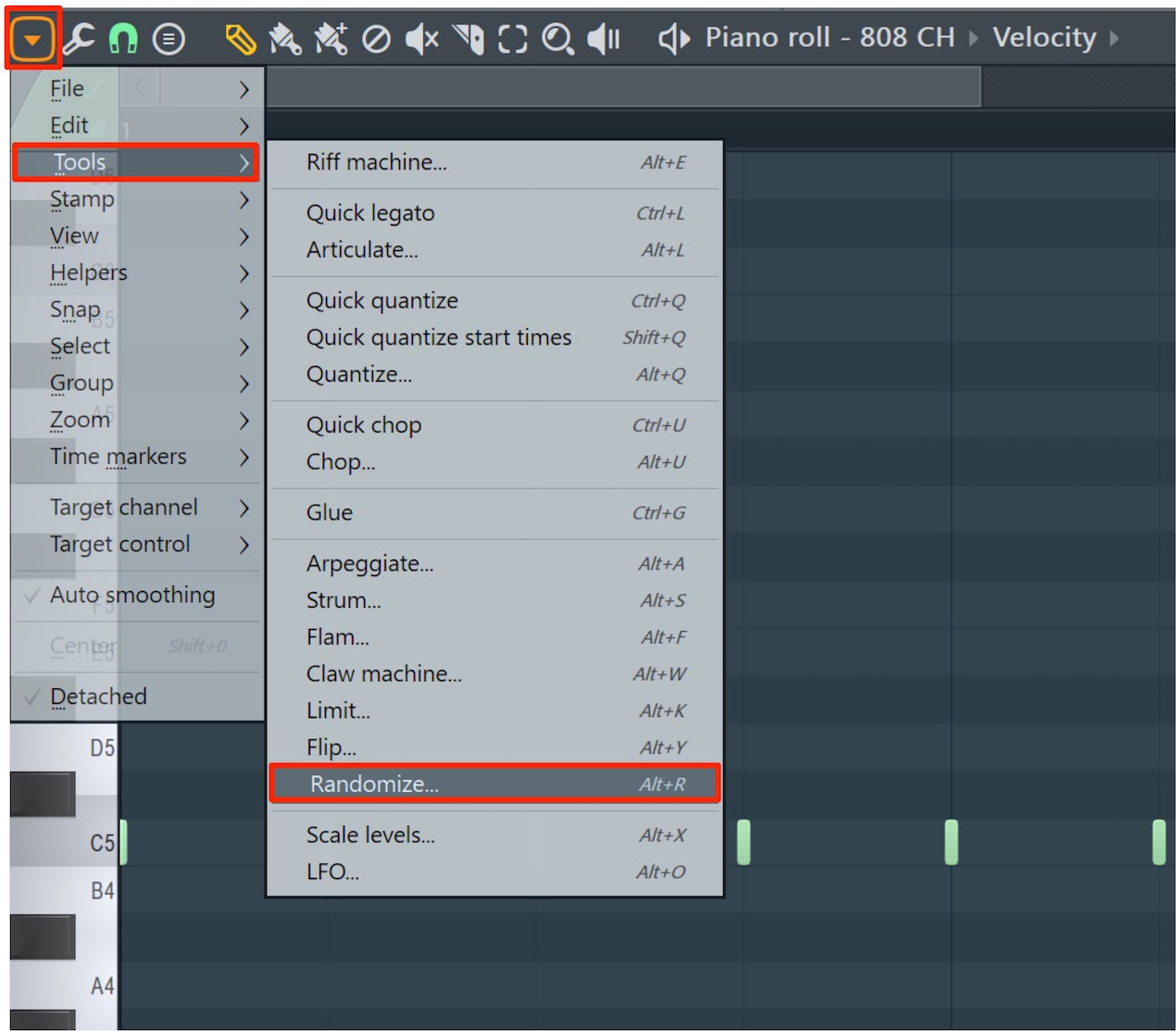
Task: Expand the Group submenu
Action: (137, 383)
